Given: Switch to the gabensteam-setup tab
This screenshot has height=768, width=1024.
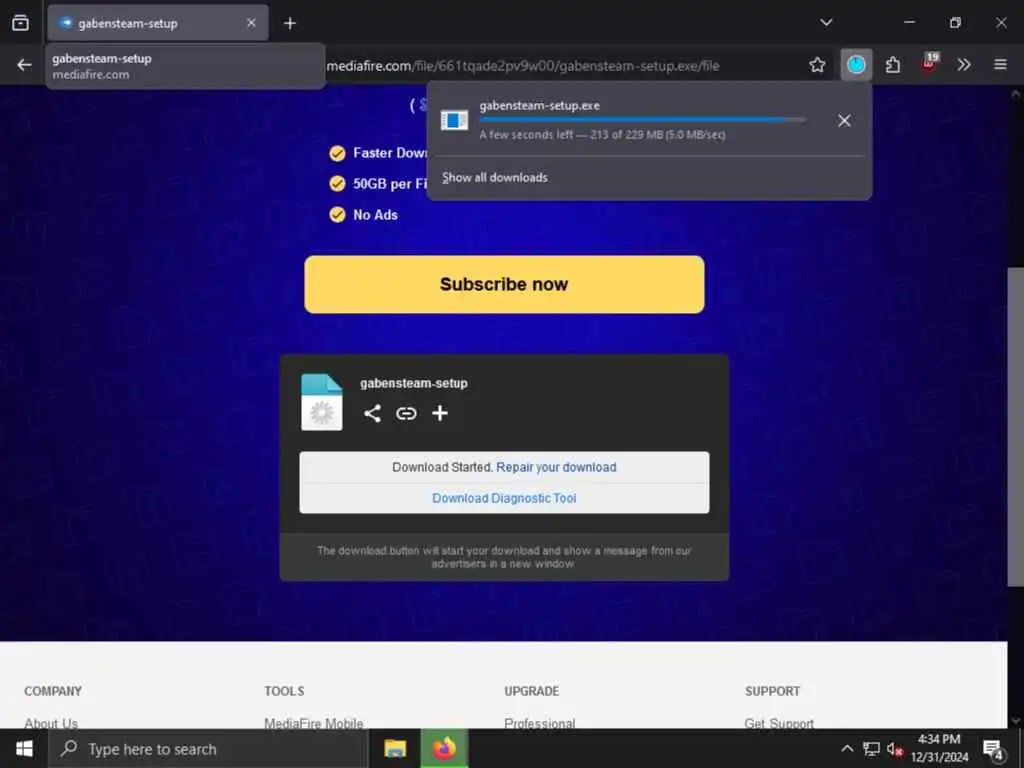Looking at the screenshot, I should coord(157,23).
